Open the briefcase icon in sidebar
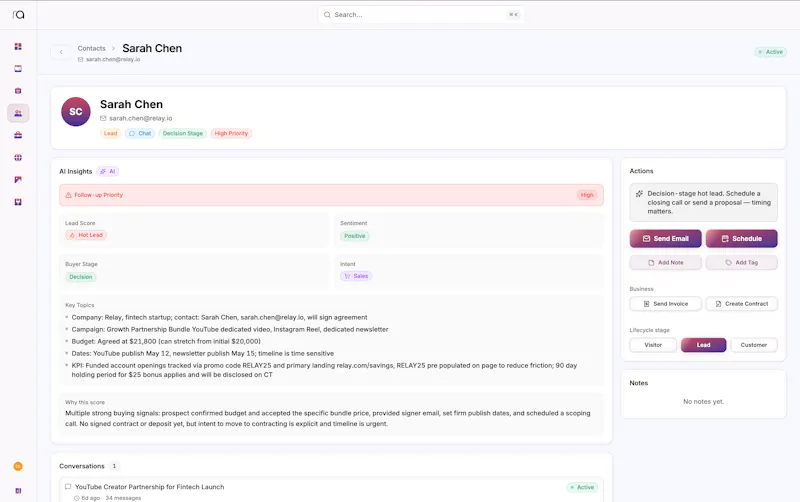 point(18,135)
